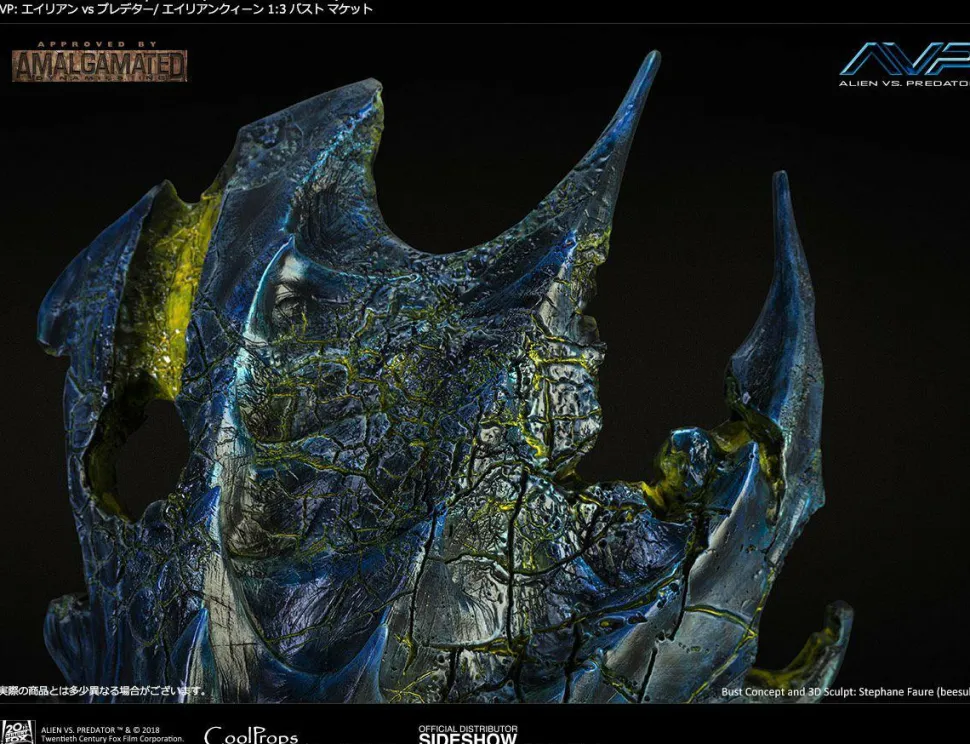Click the 'Bust Concept and 3D Sculpt: Stephane Faure' credit
This screenshot has width=970, height=744.
845,691
